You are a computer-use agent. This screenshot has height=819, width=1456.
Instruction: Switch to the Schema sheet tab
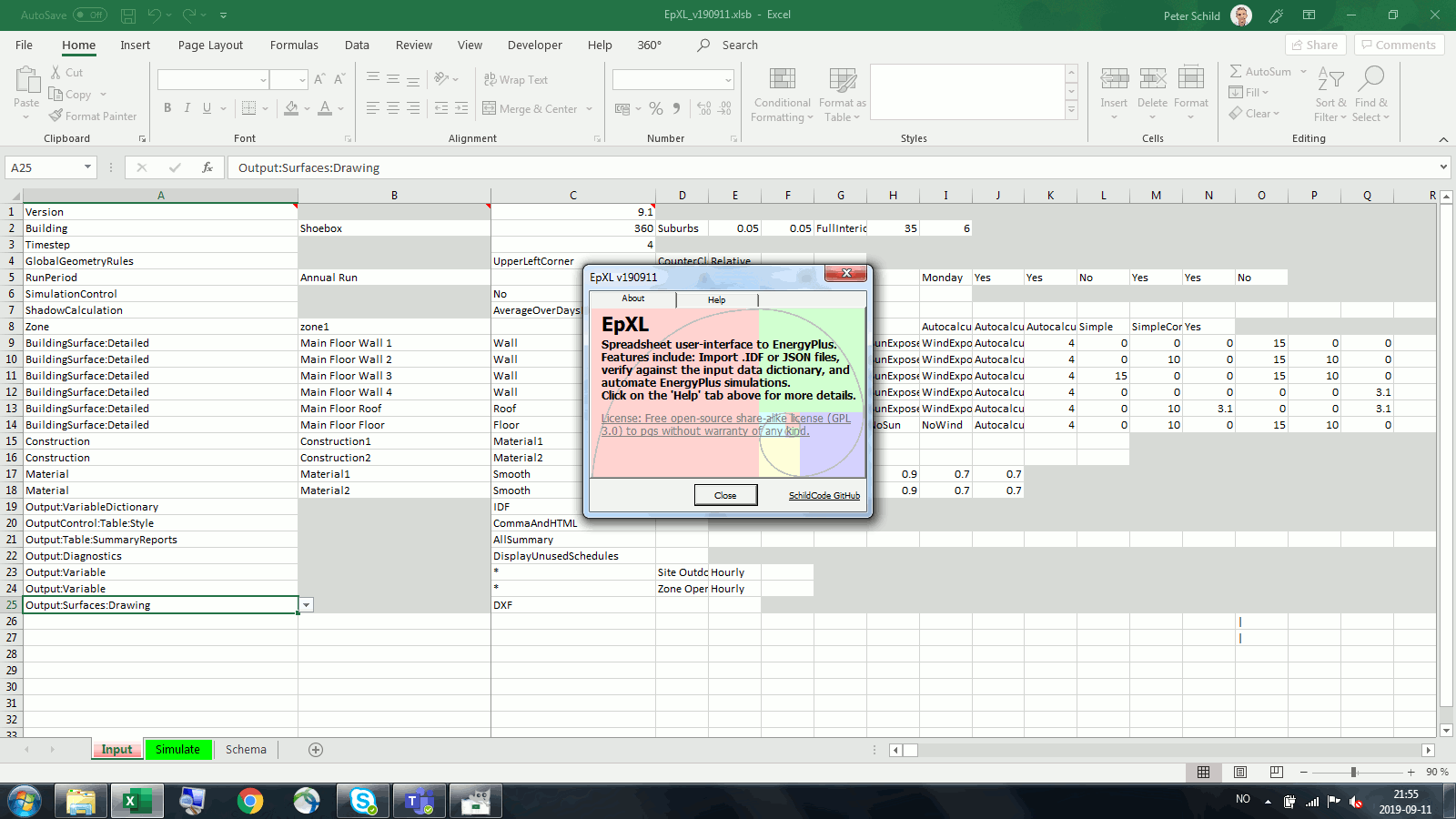[x=246, y=749]
